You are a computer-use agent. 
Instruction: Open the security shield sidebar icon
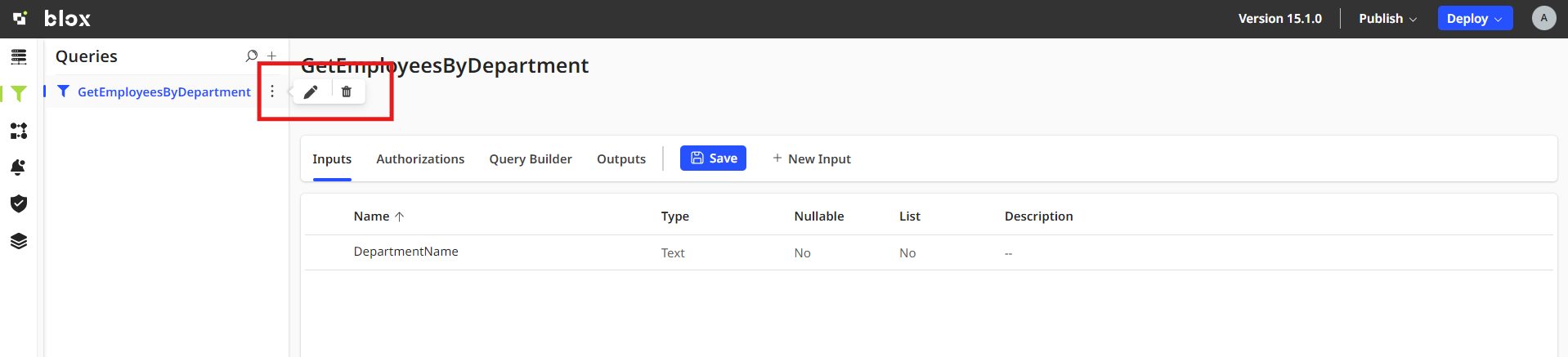pos(19,203)
